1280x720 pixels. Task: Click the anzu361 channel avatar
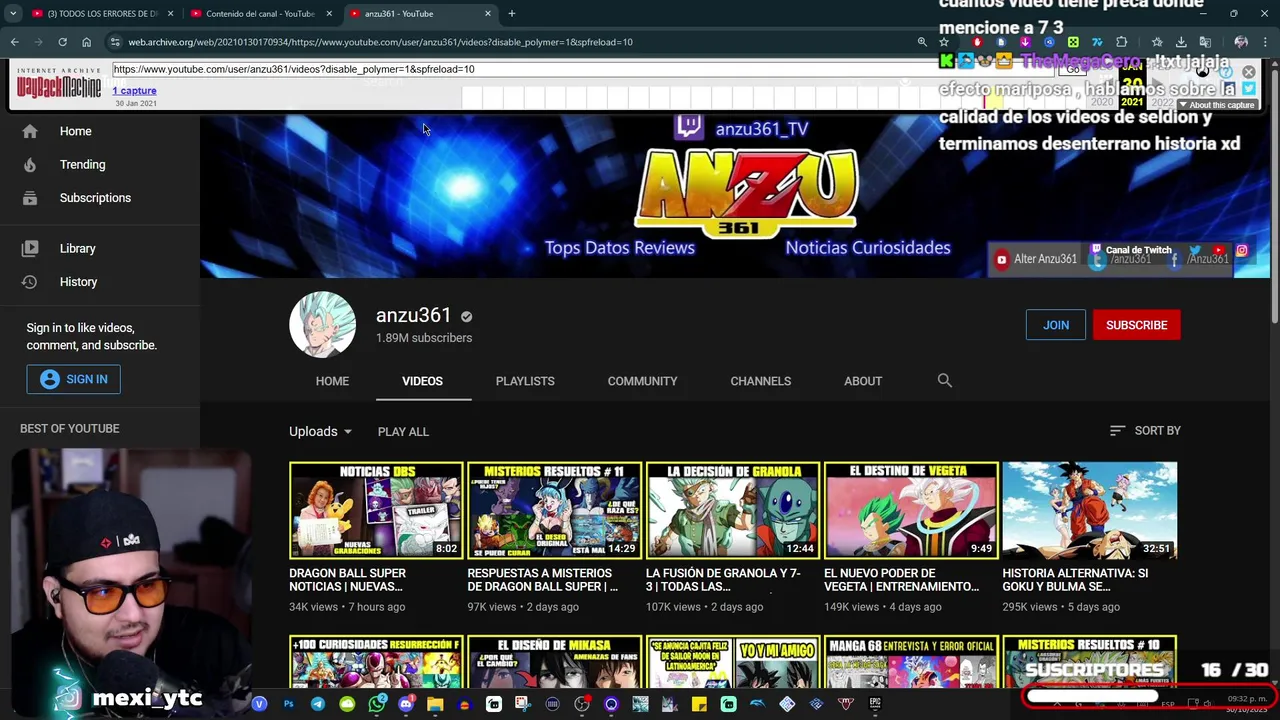(322, 324)
